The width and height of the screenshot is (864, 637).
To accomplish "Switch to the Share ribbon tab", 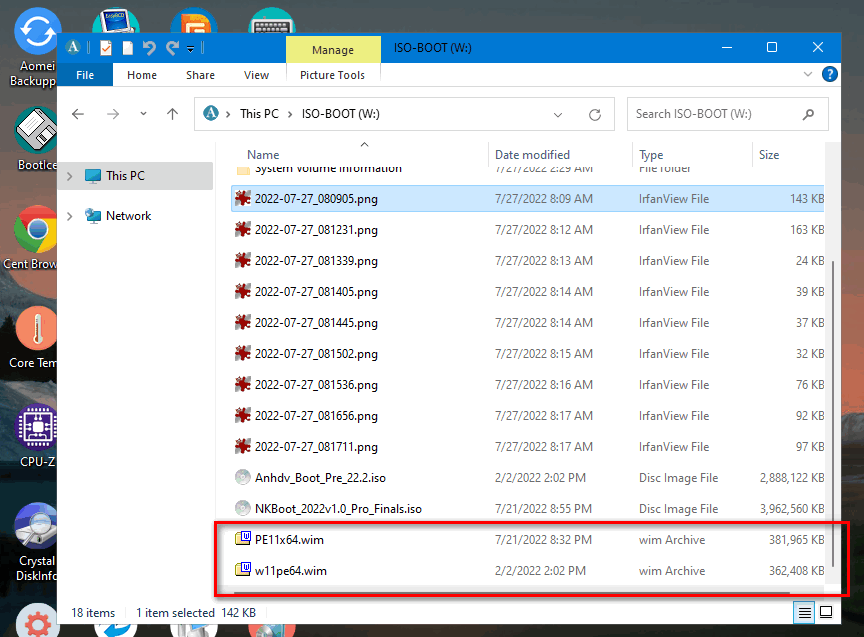I will 200,75.
